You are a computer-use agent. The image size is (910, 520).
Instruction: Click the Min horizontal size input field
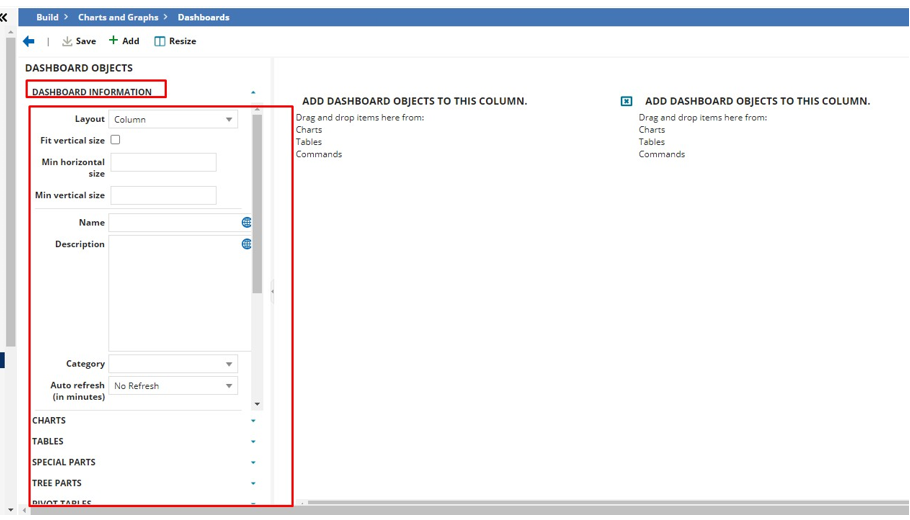163,162
